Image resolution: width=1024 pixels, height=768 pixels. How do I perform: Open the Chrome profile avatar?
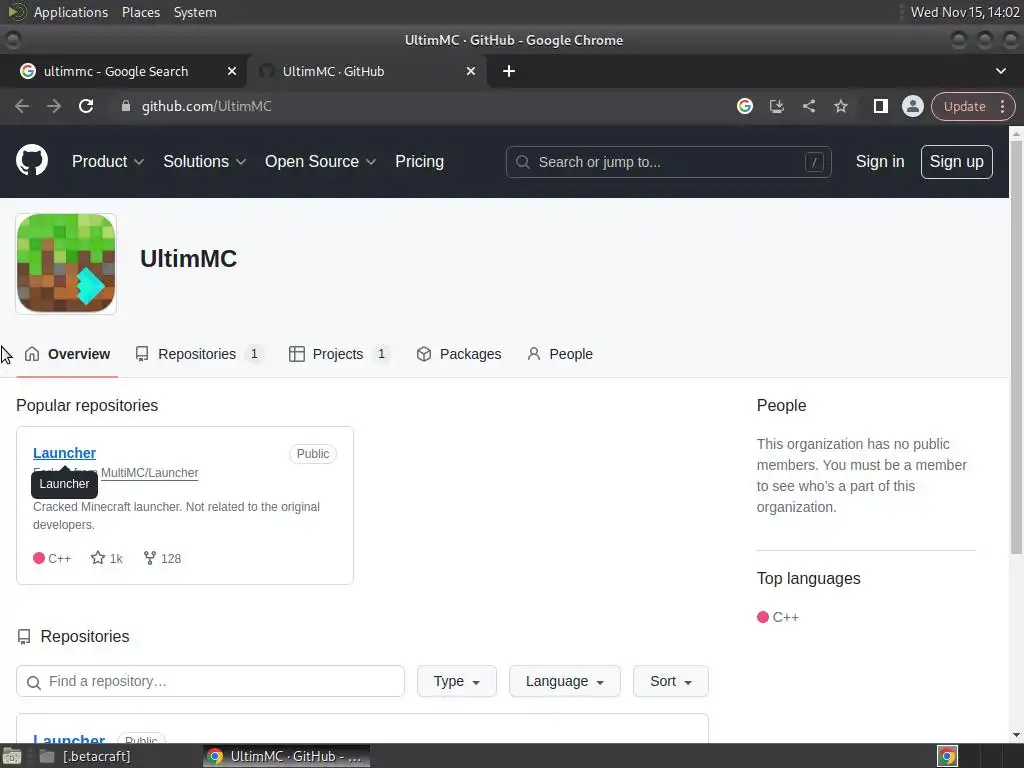pyautogui.click(x=912, y=106)
